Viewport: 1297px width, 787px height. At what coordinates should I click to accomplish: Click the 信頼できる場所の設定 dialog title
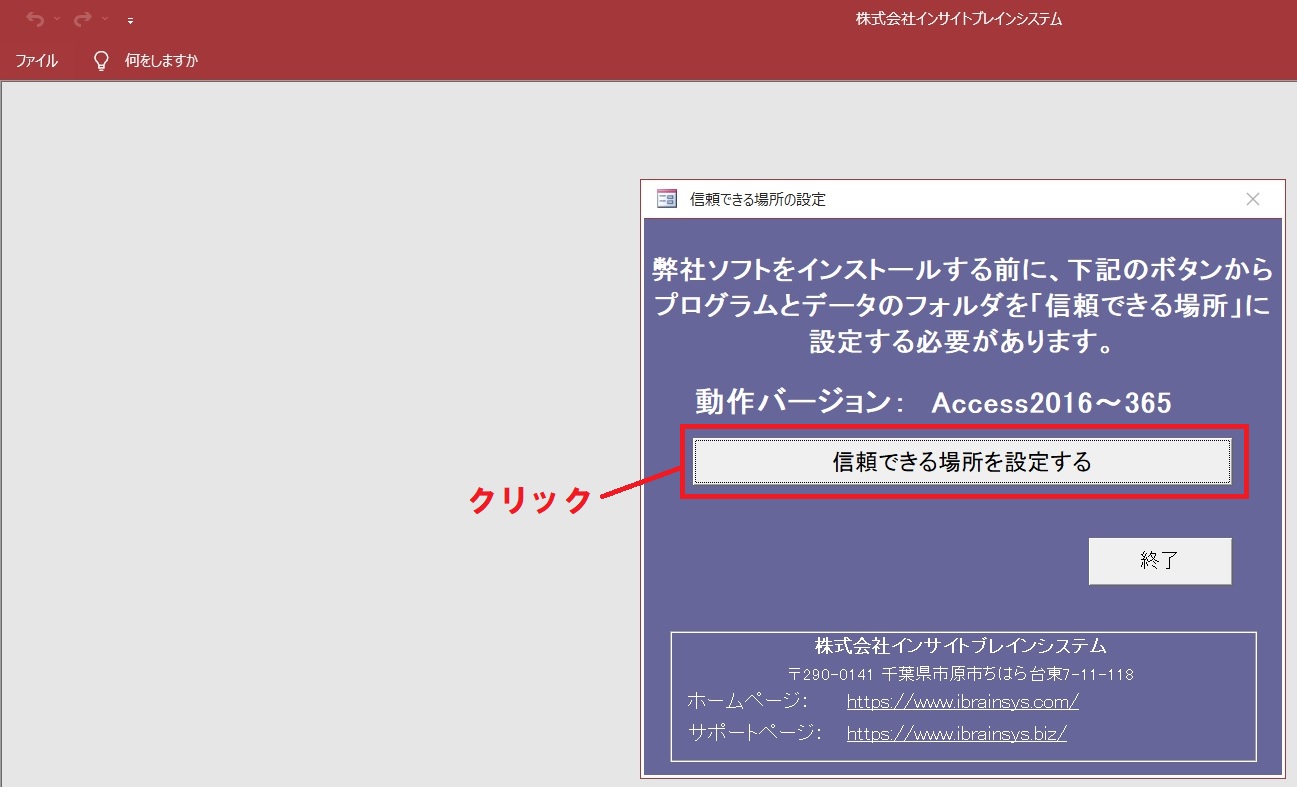coord(758,199)
